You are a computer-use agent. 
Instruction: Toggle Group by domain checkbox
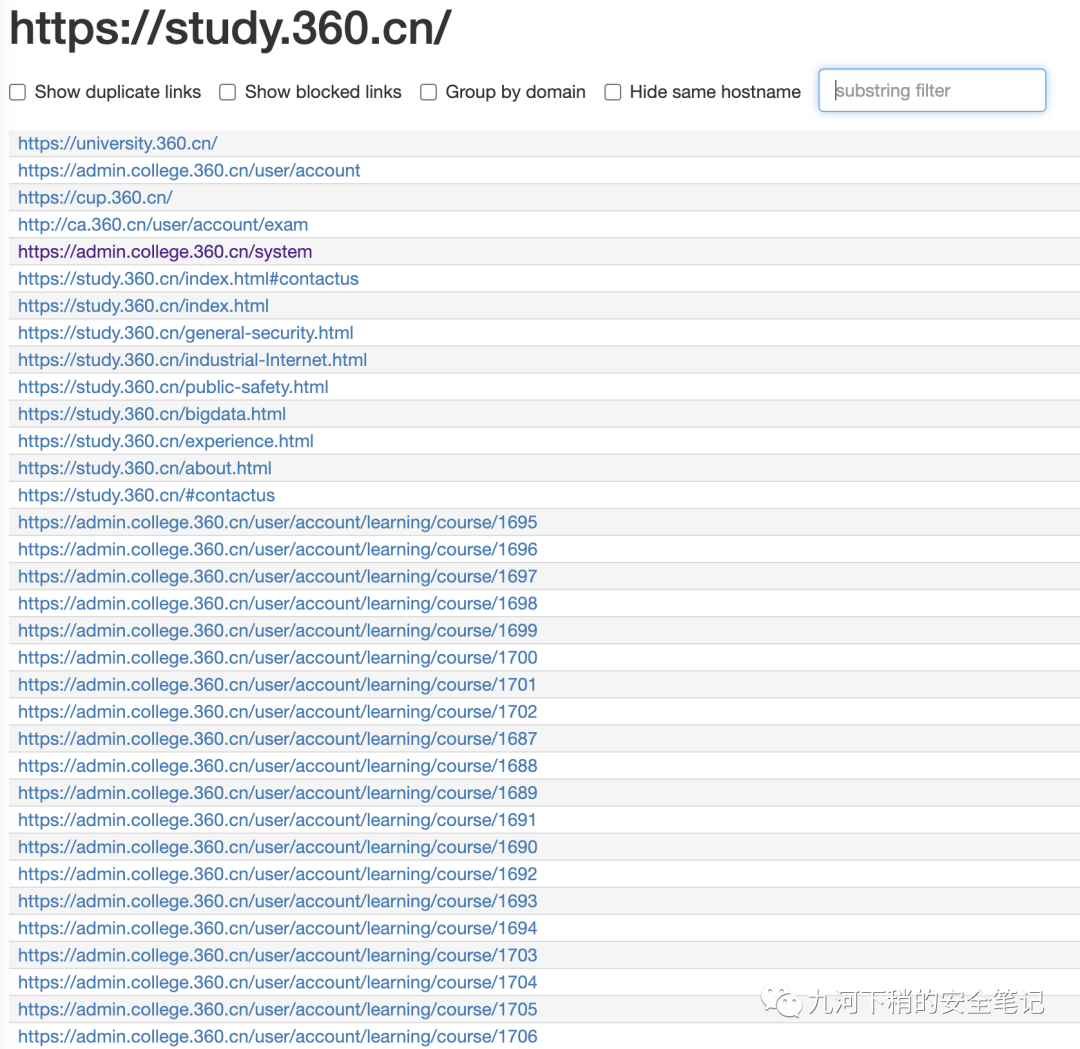tap(428, 92)
